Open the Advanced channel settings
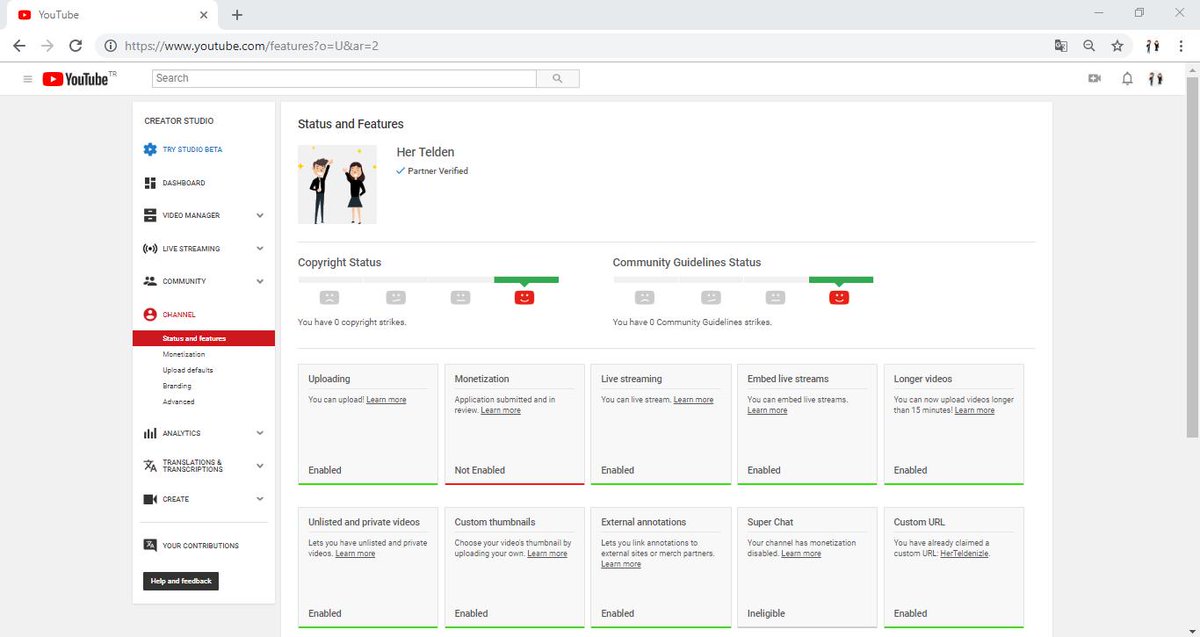 click(179, 402)
